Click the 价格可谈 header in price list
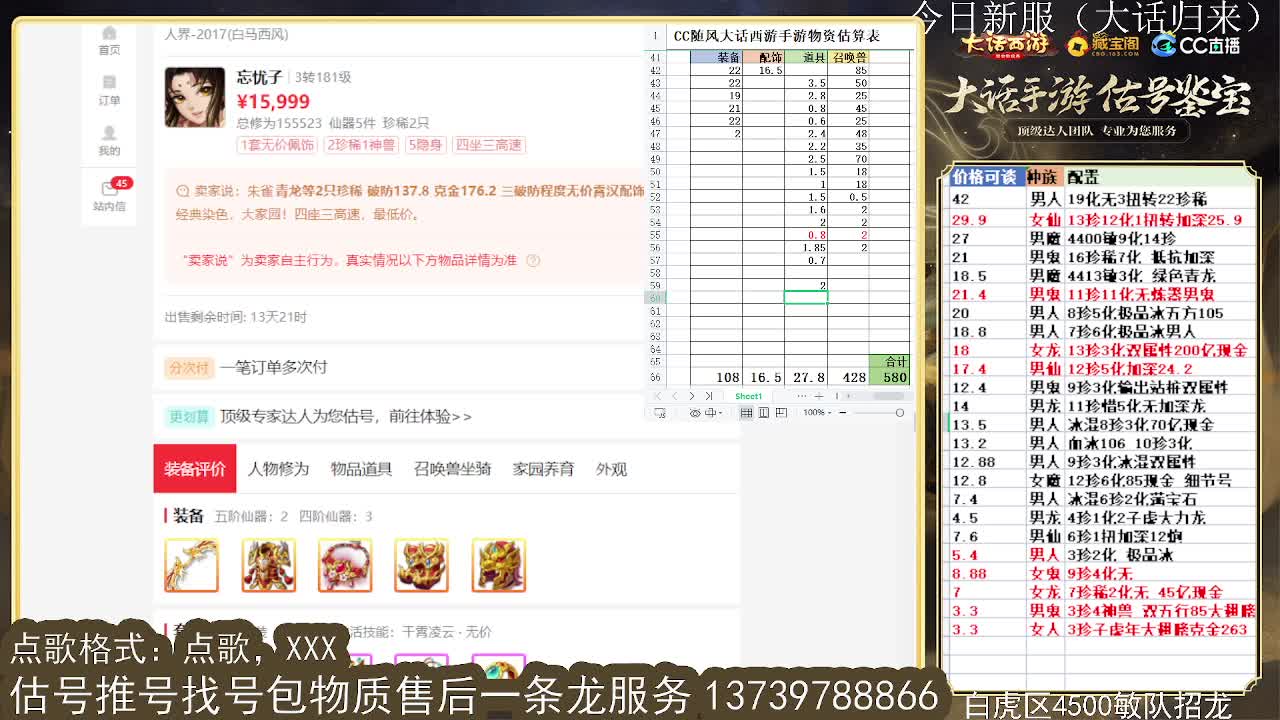The height and width of the screenshot is (720, 1280). coord(985,177)
